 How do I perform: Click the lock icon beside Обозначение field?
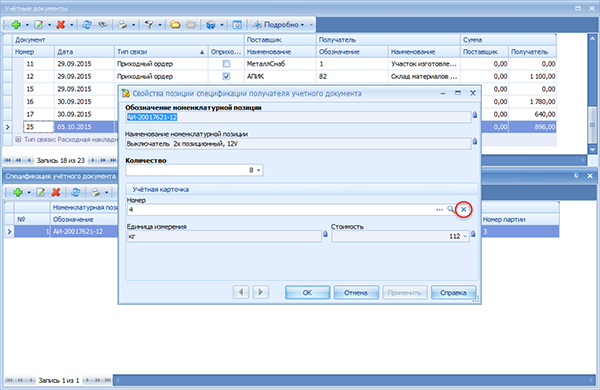coord(474,115)
